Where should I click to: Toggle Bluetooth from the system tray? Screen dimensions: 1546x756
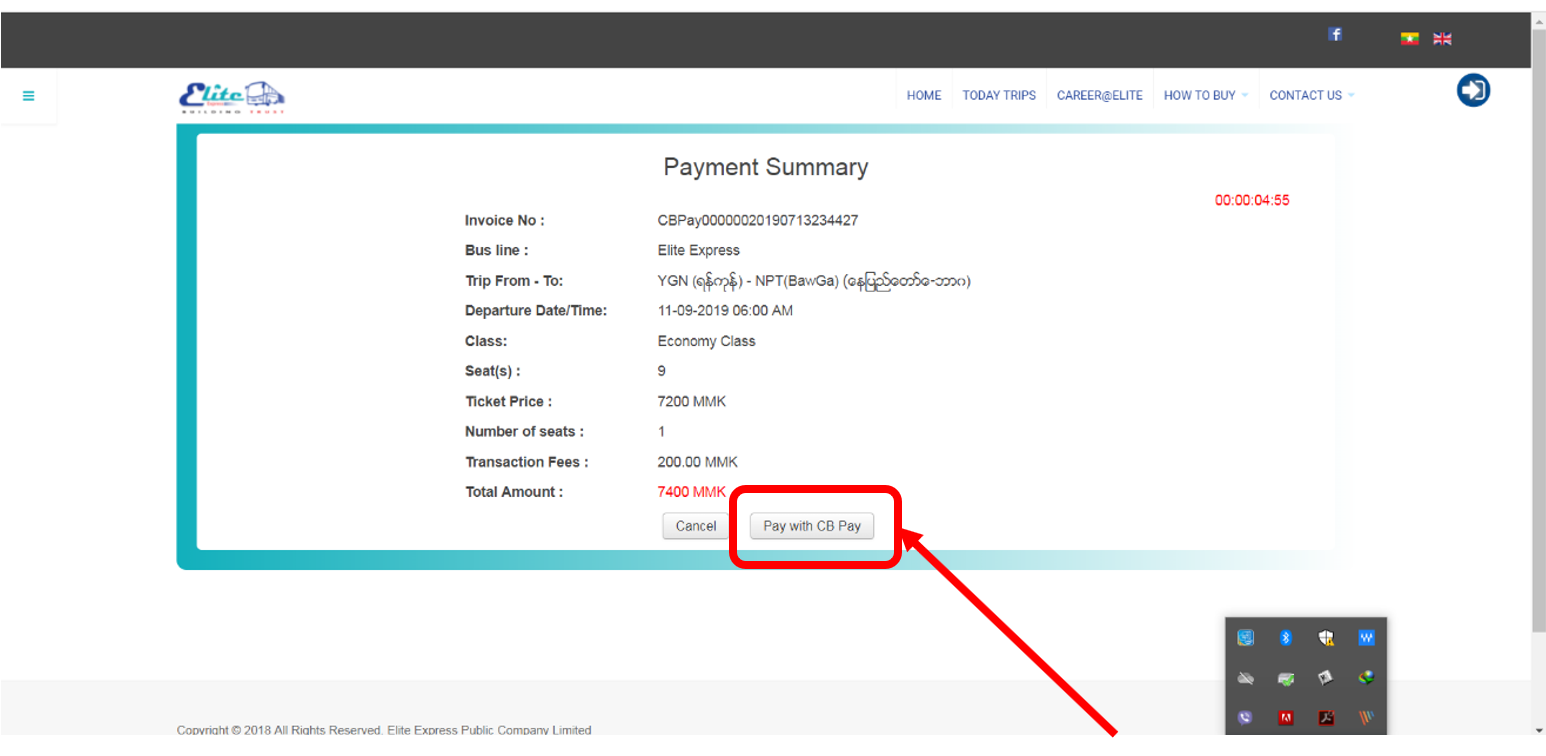(x=1286, y=637)
